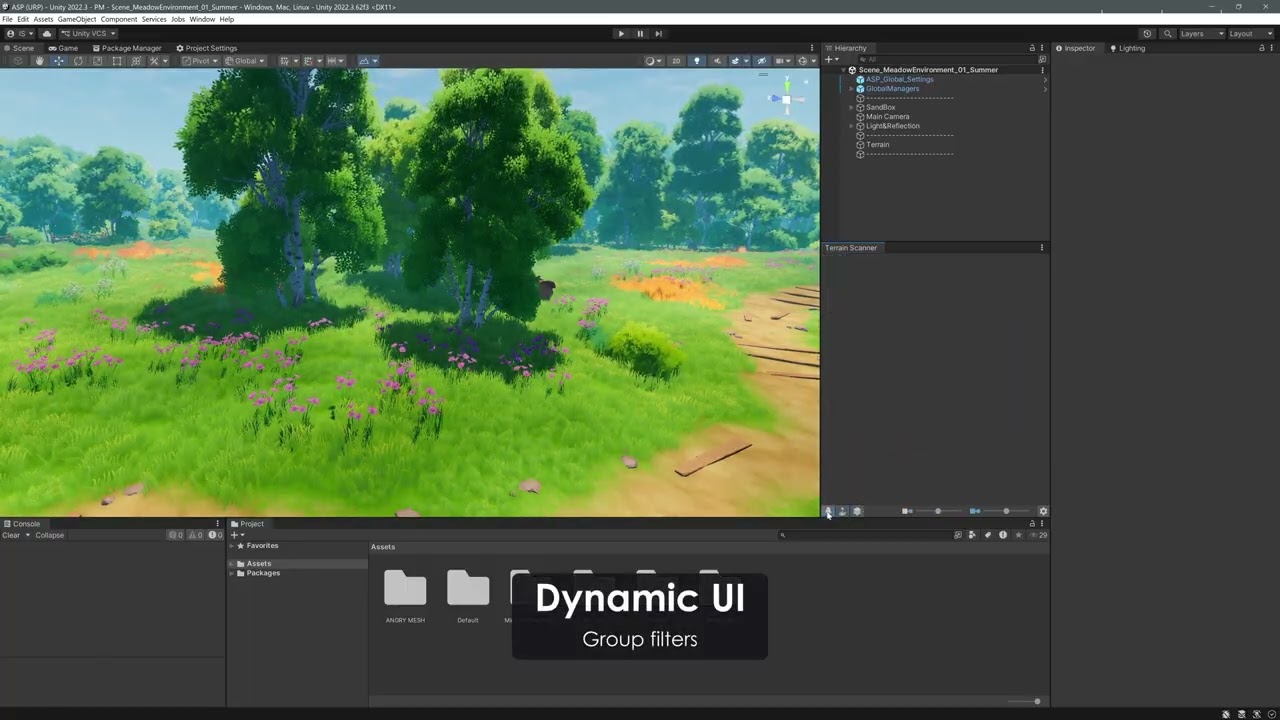Open the Pivot dropdown
The image size is (1280, 720).
click(x=199, y=61)
